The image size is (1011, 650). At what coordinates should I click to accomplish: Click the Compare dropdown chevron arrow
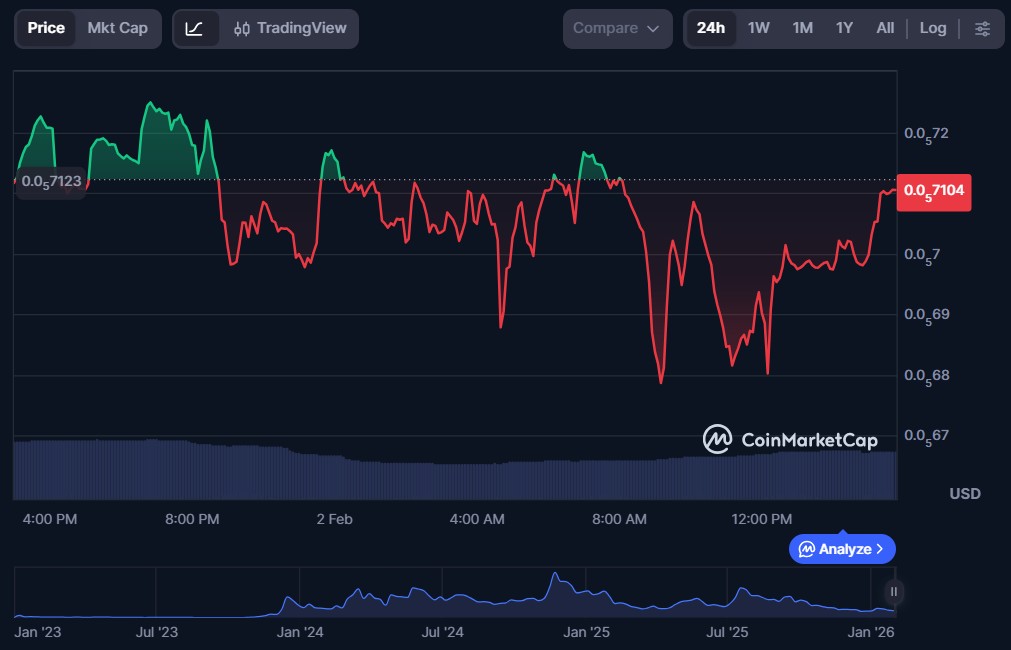click(x=653, y=29)
